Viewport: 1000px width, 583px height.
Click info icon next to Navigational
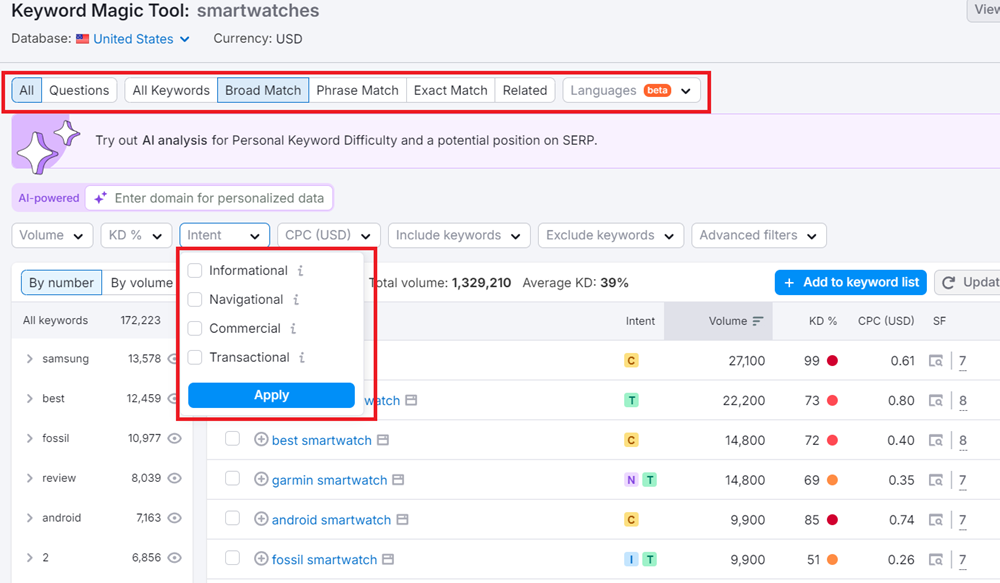click(x=296, y=300)
